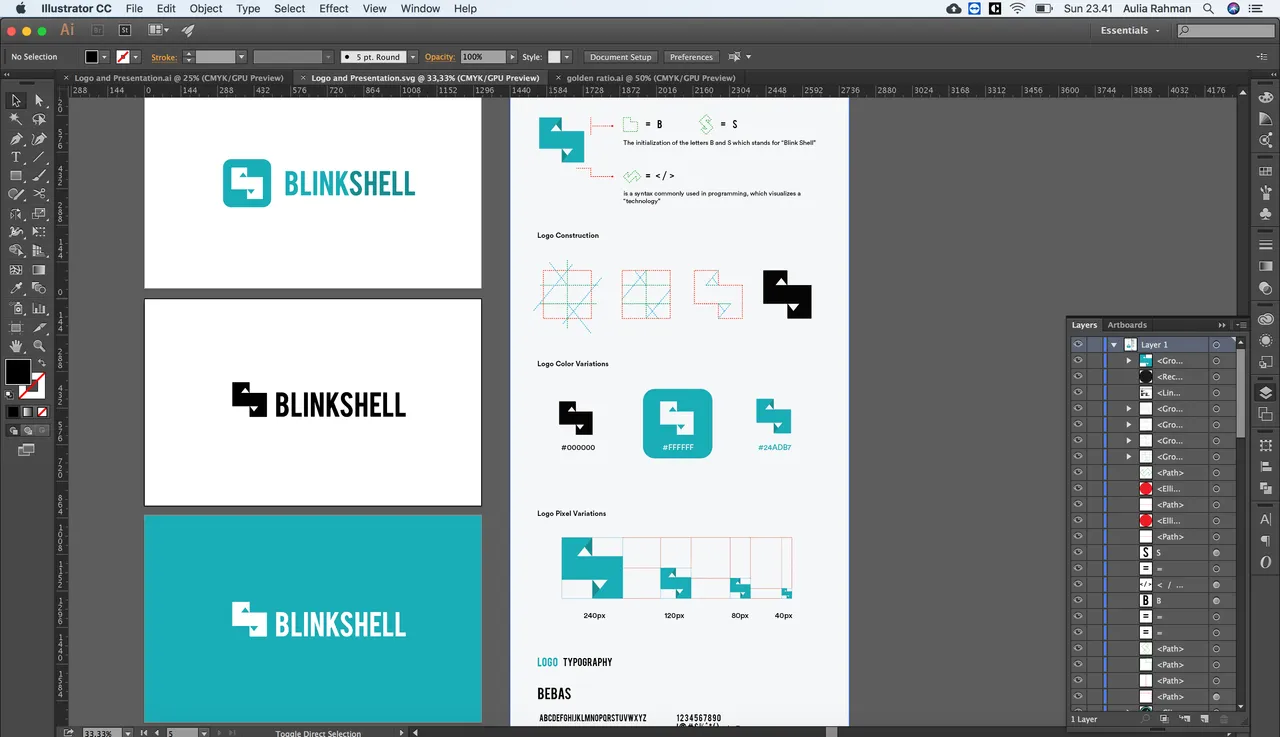
Task: Open the Stroke color dropdown arrow
Action: (136, 57)
